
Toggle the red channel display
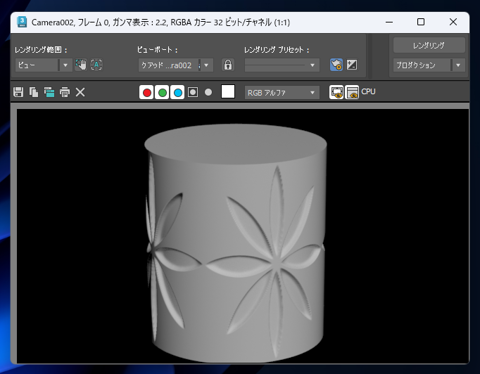click(146, 92)
